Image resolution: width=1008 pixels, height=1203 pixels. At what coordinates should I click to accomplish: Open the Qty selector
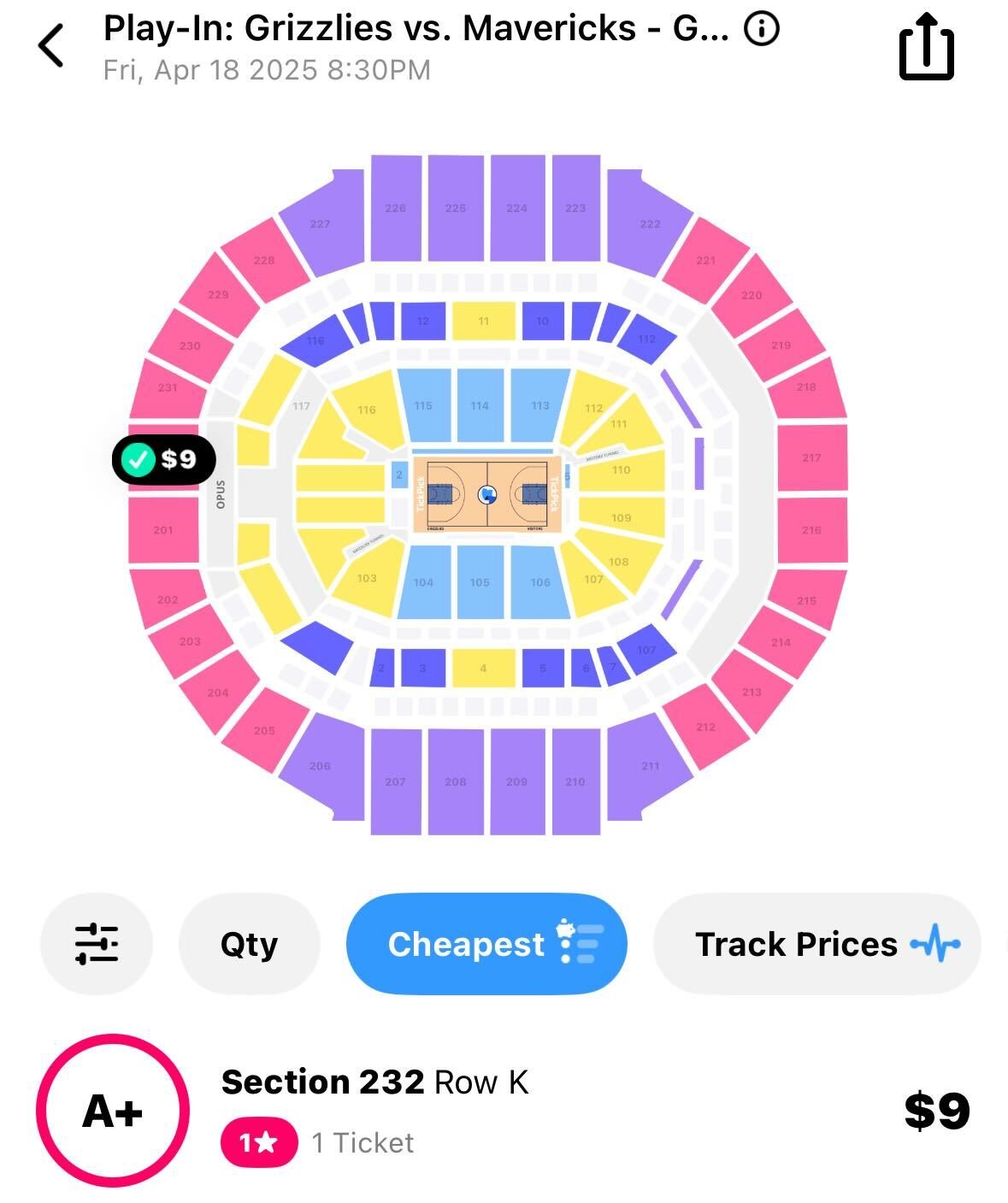[249, 944]
